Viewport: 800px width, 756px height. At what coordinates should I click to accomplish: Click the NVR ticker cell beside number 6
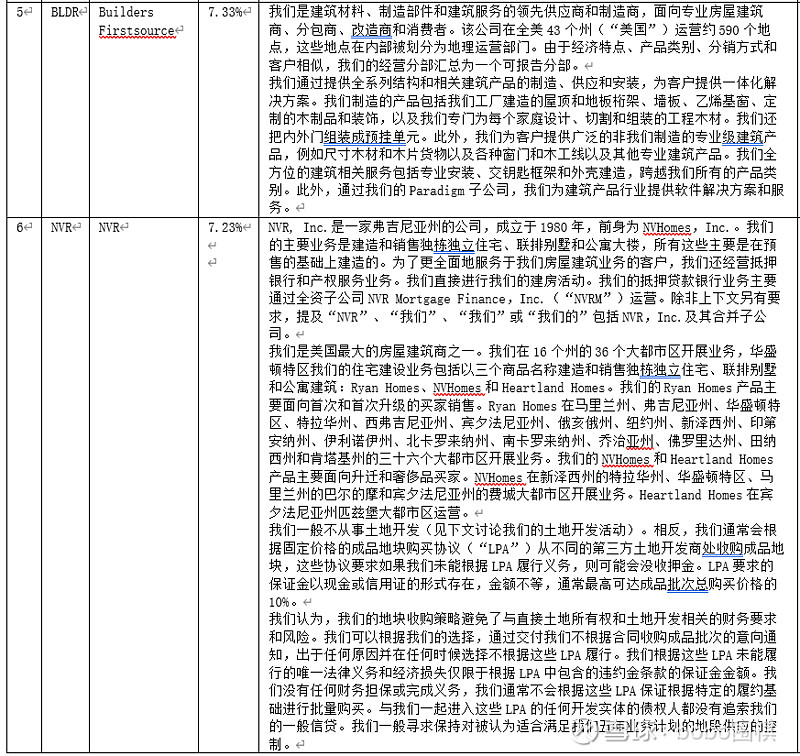point(60,228)
